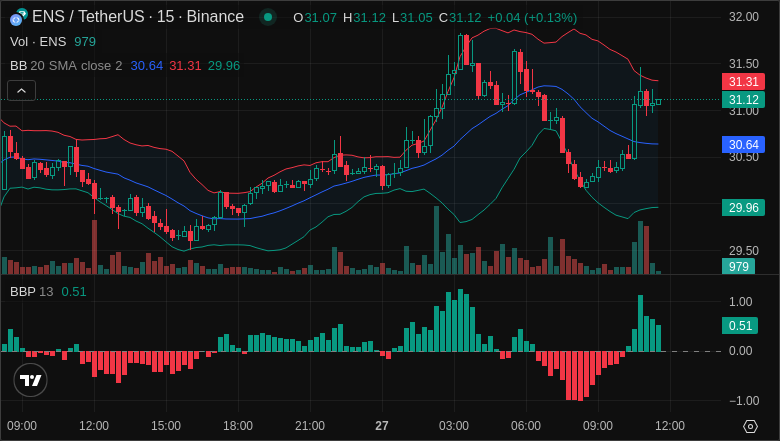Viewport: 780px width, 441px height.
Task: Click the green 29.96 lower band legend value
Action: coord(224,66)
